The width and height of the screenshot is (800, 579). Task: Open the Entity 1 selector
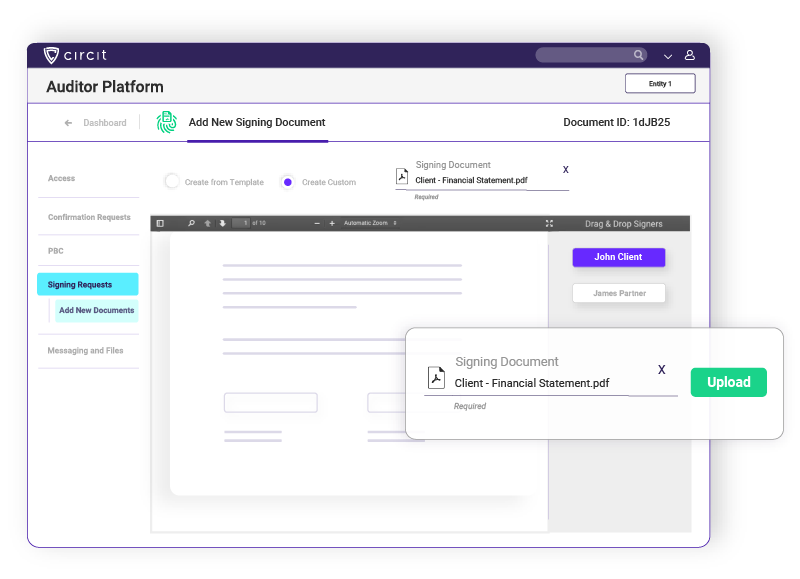tap(659, 84)
